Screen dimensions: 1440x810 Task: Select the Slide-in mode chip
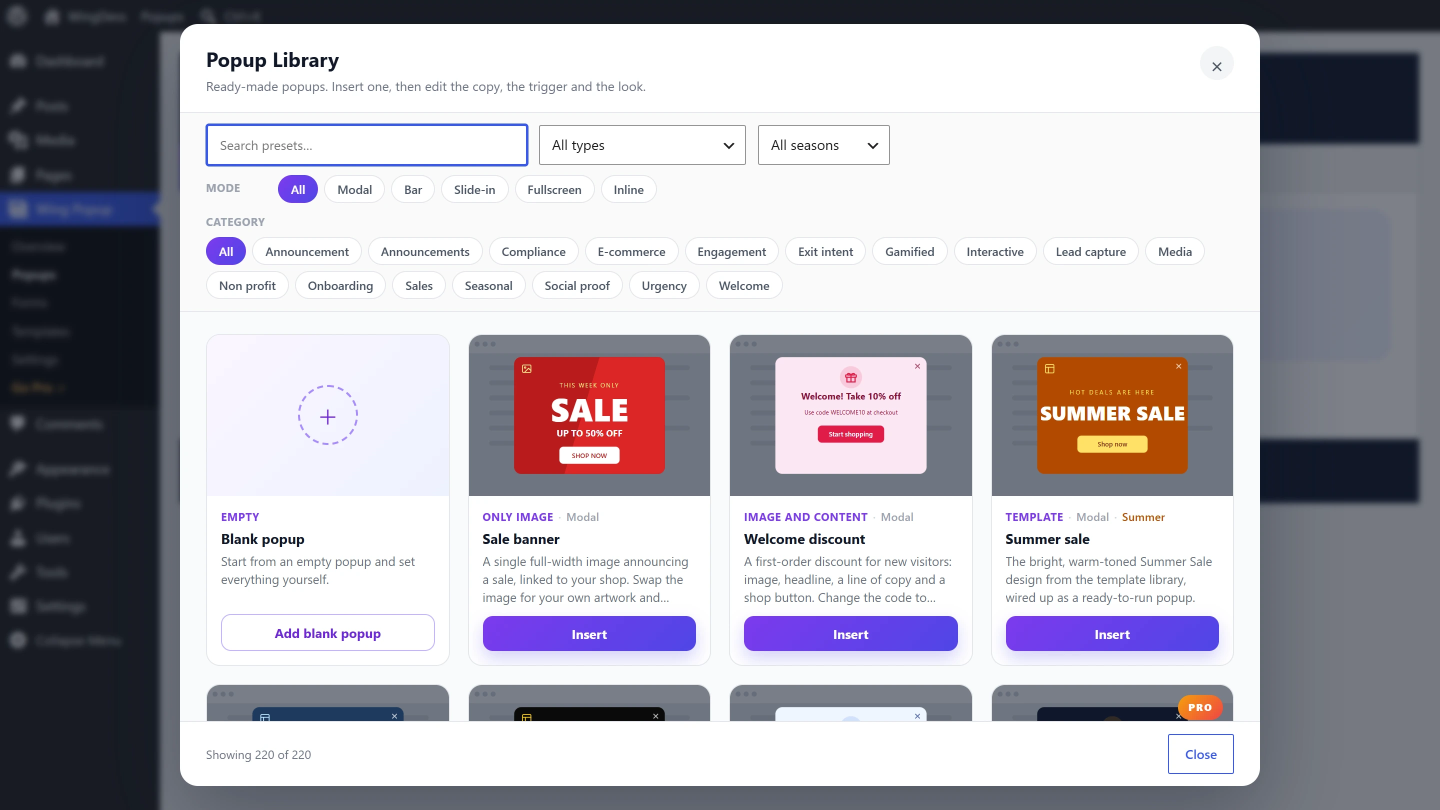475,189
